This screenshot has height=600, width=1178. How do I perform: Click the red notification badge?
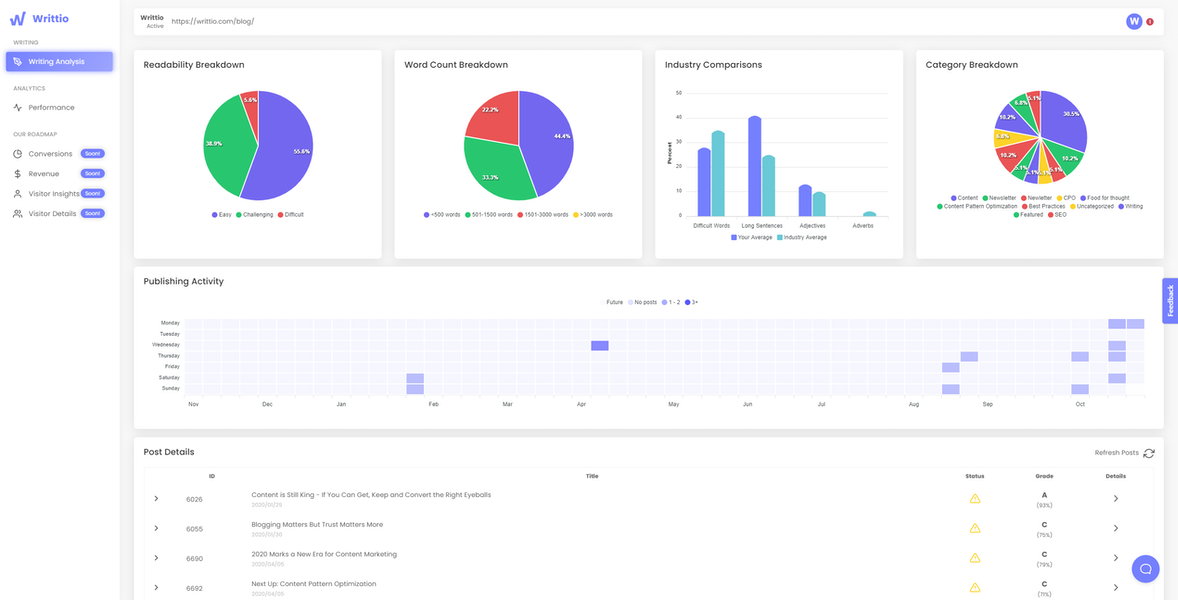pyautogui.click(x=1148, y=20)
